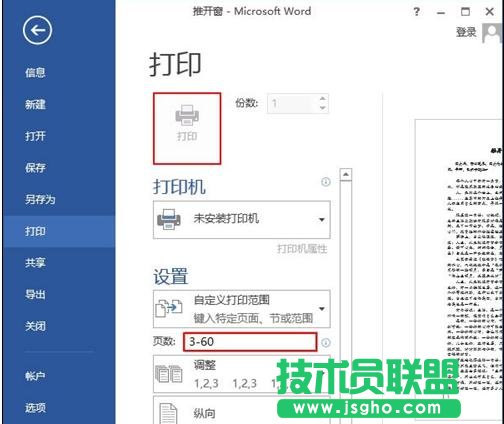Click the document print preview page
Image resolution: width=504 pixels, height=424 pixels.
point(459,271)
